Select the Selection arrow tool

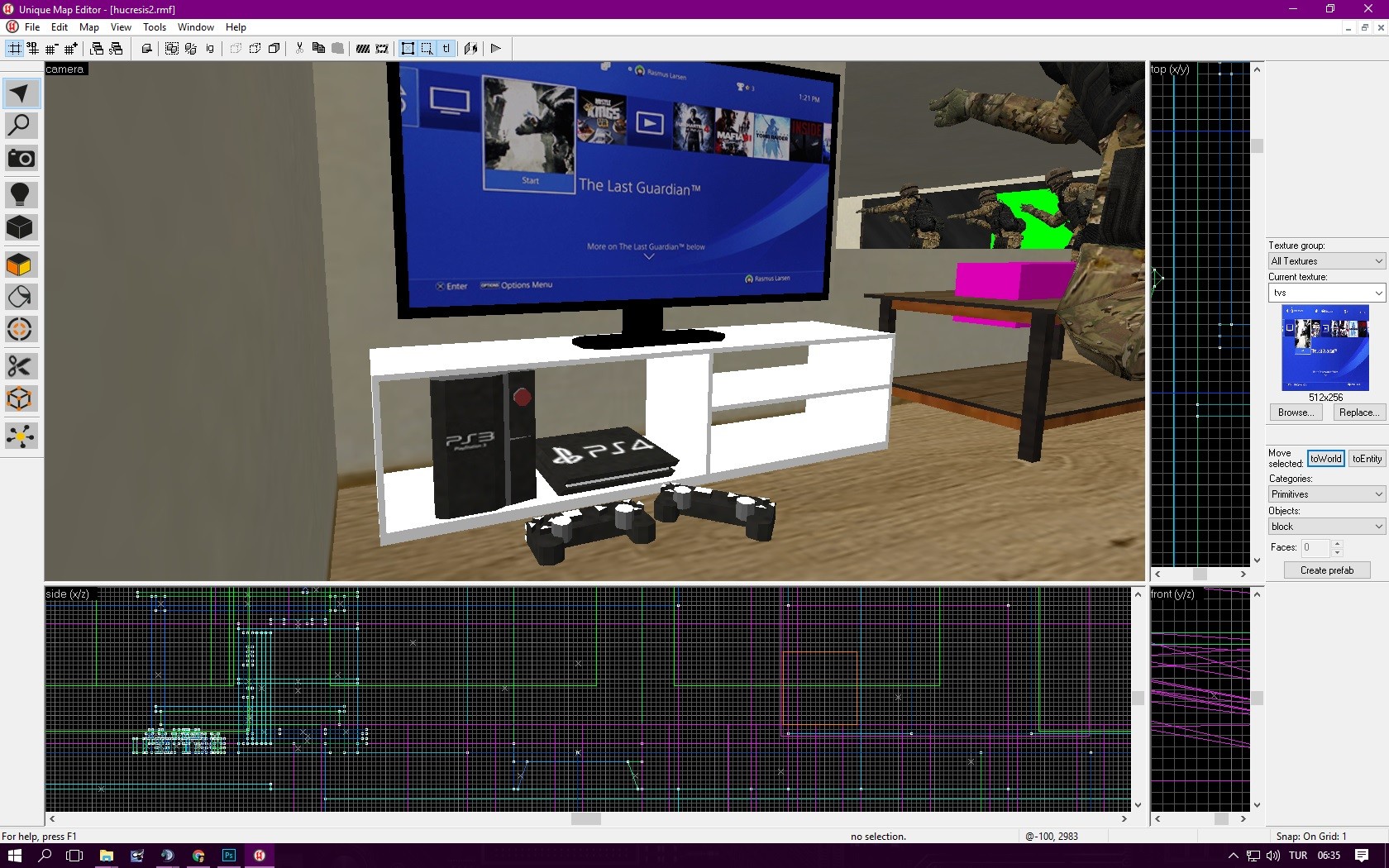pyautogui.click(x=20, y=93)
